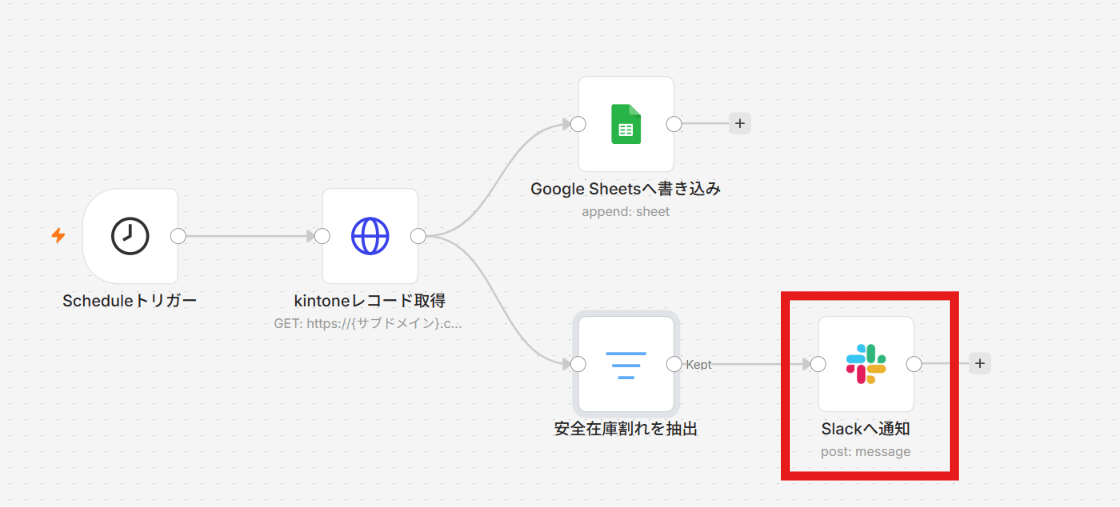
Task: Click the Google Sheetsへ書き込み label
Action: pyautogui.click(x=626, y=189)
